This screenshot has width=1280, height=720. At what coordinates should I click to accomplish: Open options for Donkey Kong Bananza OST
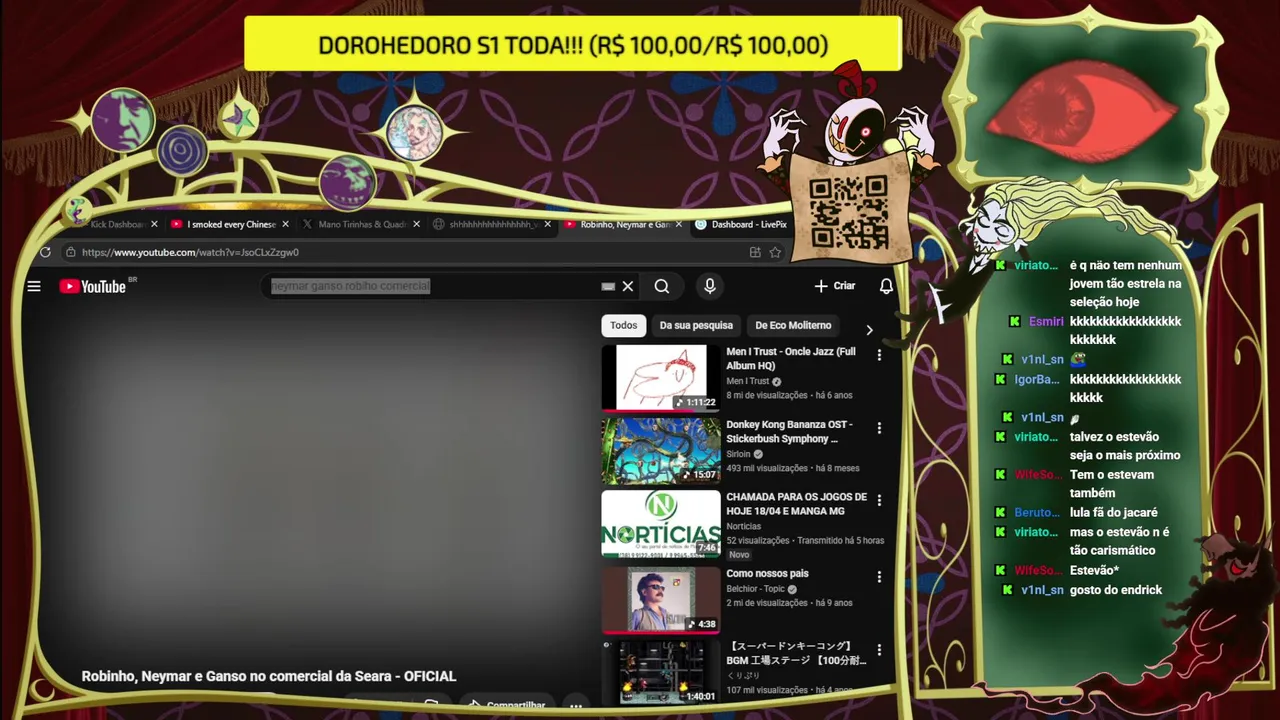[879, 428]
